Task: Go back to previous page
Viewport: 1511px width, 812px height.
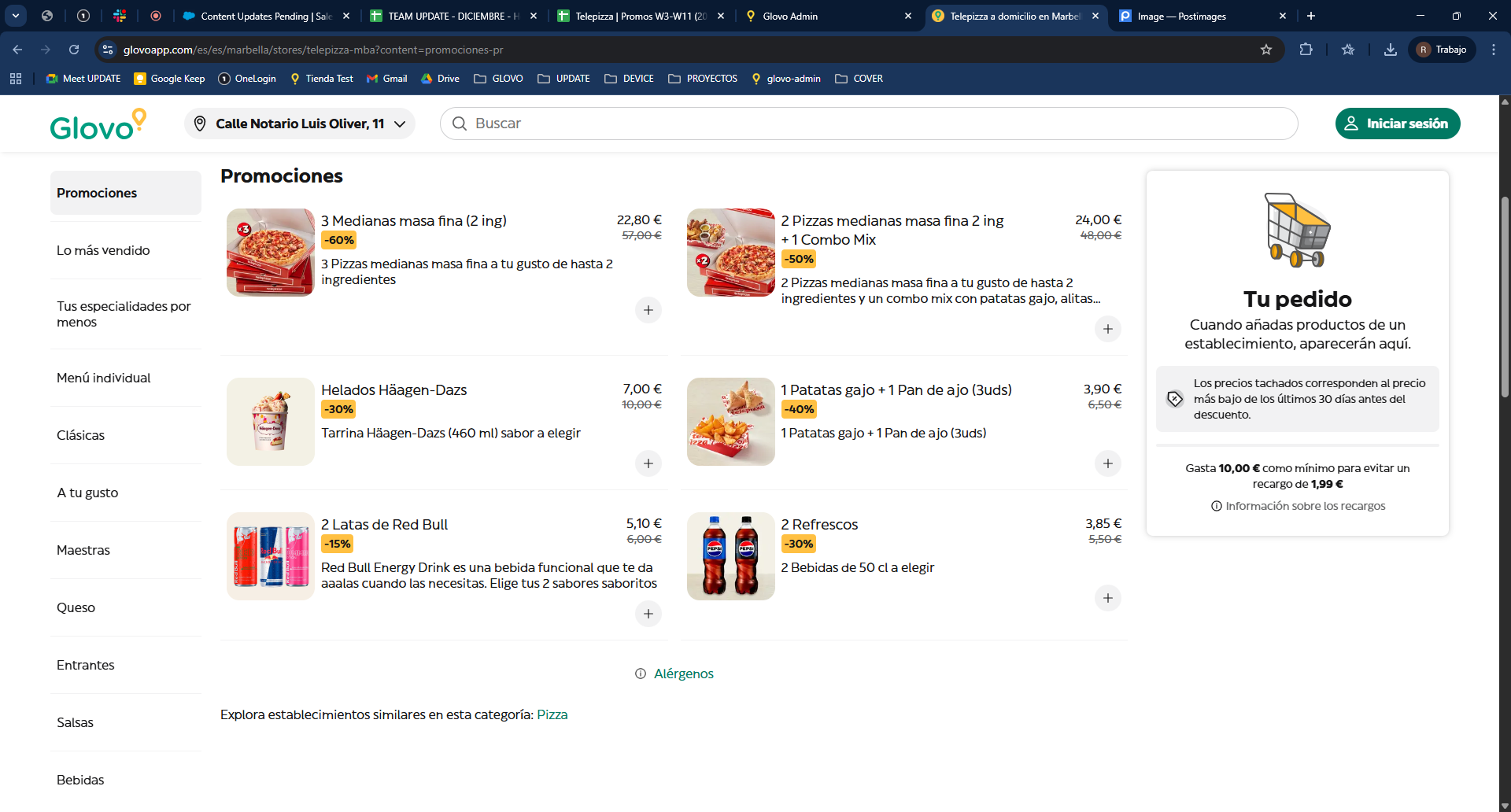Action: coord(17,50)
